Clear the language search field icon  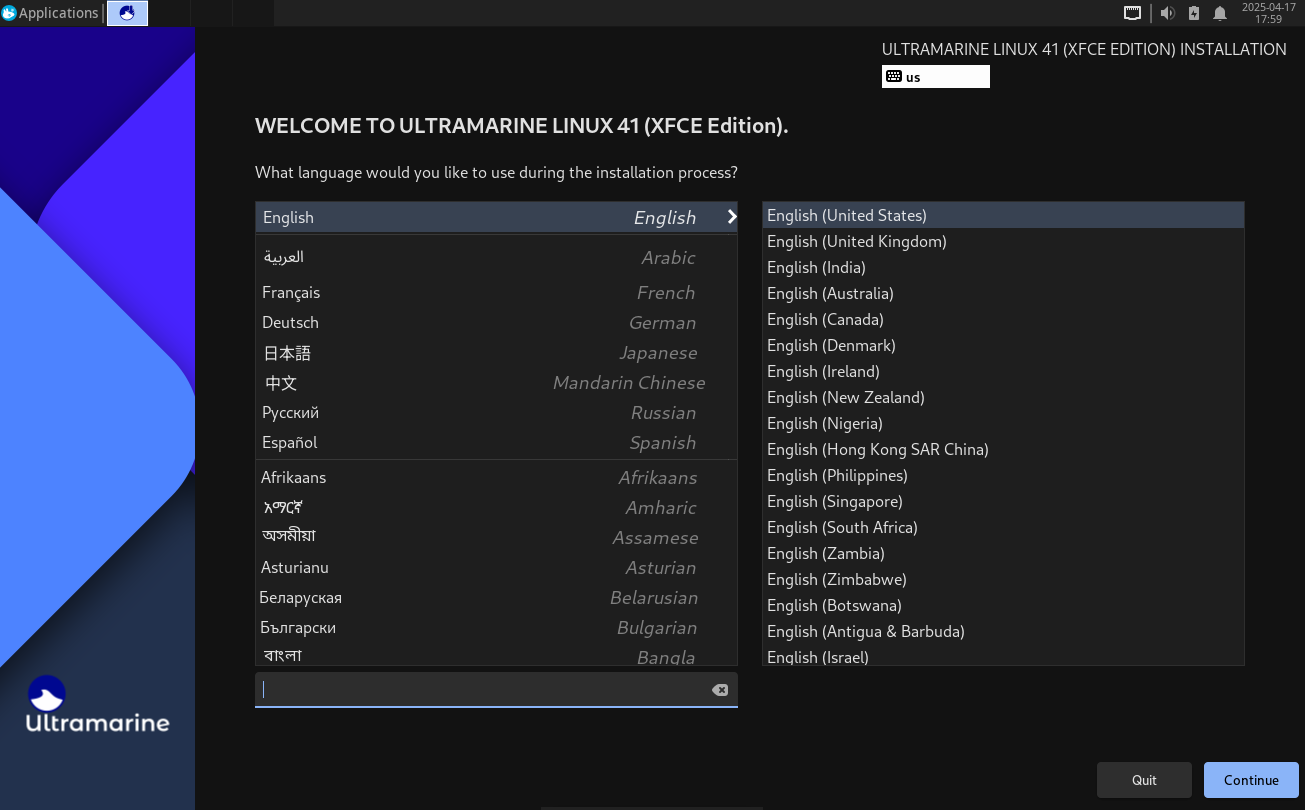(x=720, y=690)
